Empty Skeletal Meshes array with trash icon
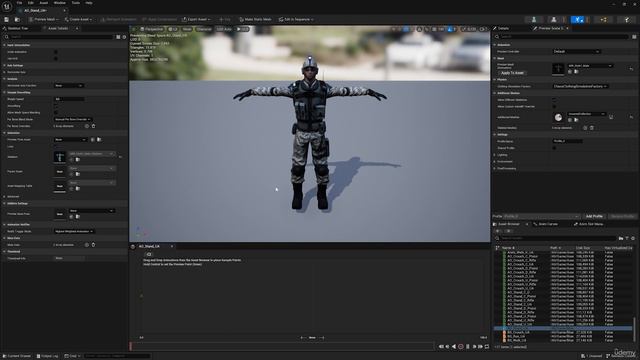Screen dimensions: 640x360 pyautogui.click(x=592, y=128)
